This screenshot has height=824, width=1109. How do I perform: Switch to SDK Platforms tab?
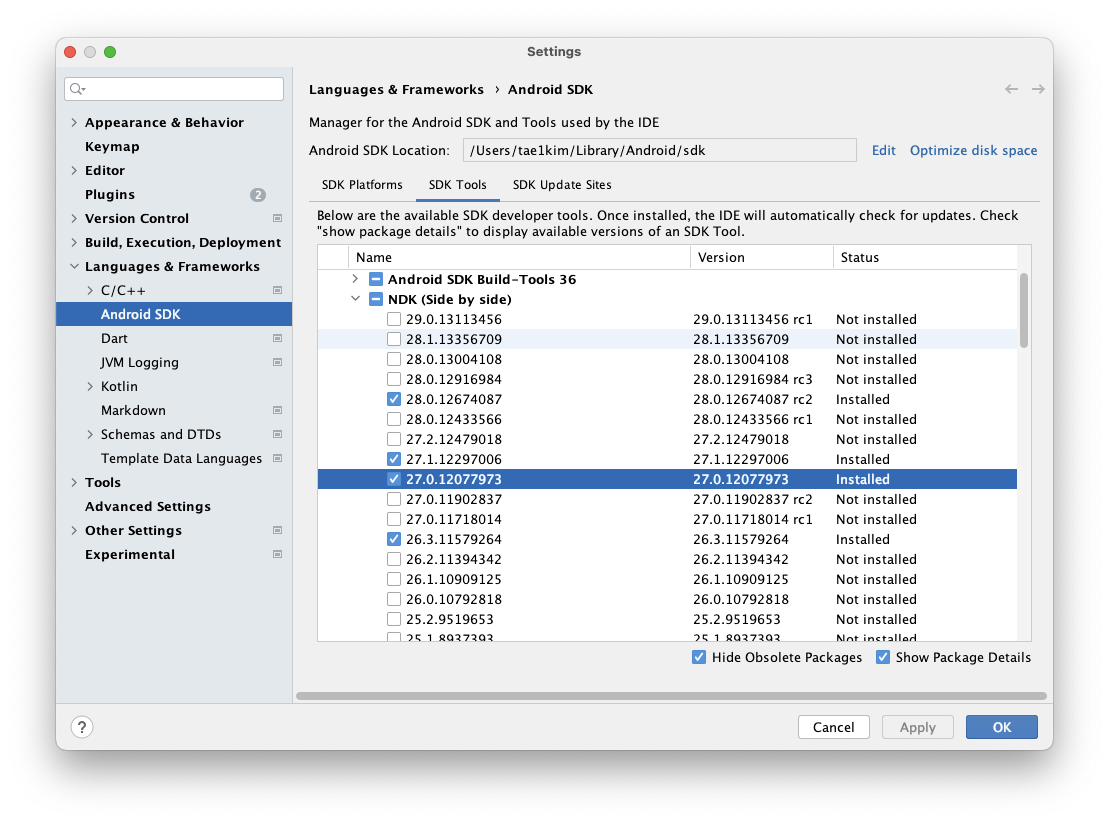pos(362,185)
